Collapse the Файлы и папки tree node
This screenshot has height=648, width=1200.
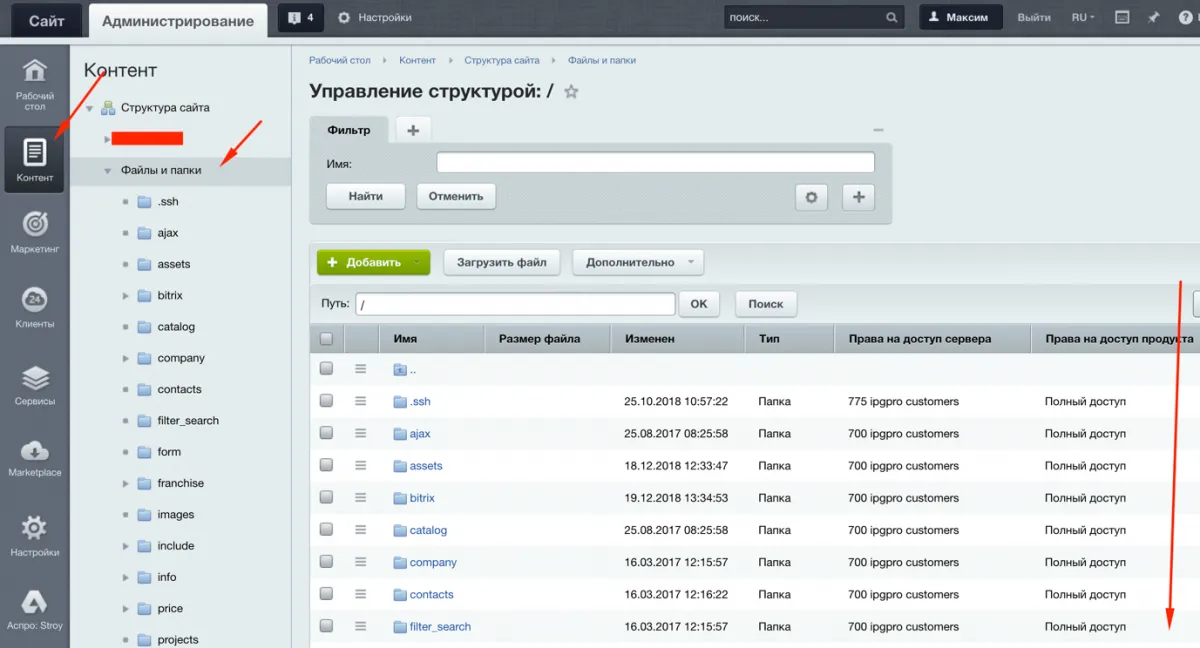tap(107, 171)
